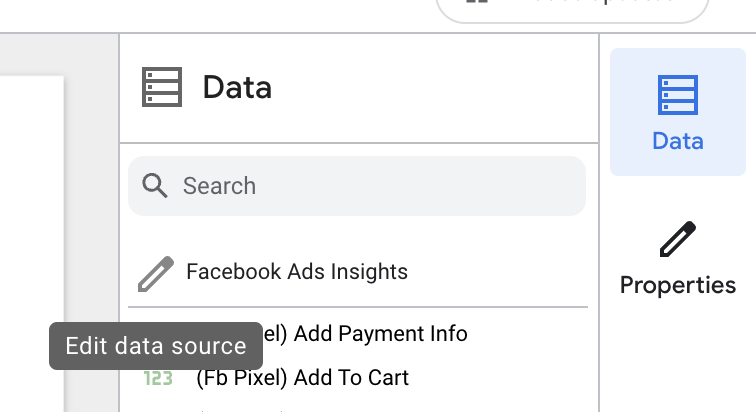Click the blue Data text label
756x412 pixels.
(x=677, y=141)
